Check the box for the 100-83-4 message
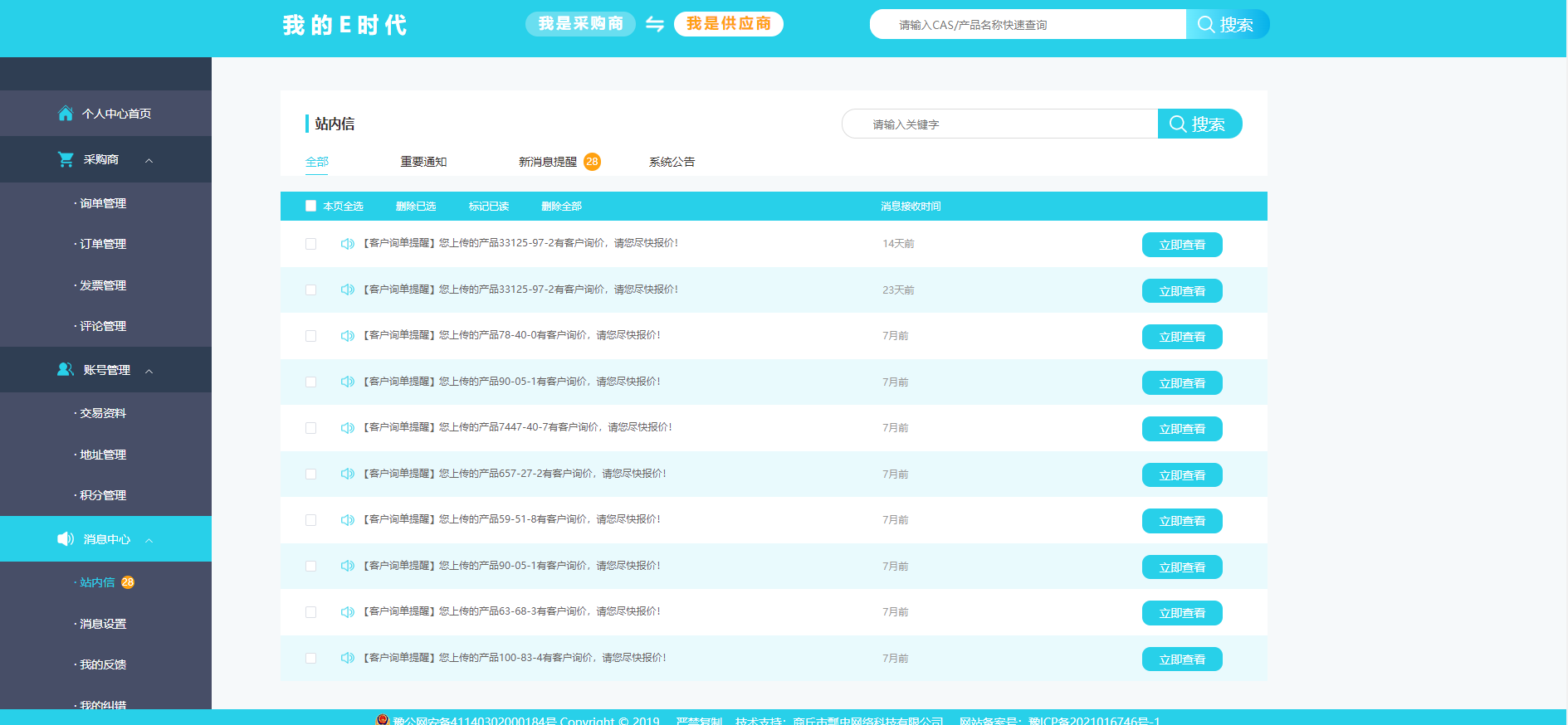 click(310, 658)
